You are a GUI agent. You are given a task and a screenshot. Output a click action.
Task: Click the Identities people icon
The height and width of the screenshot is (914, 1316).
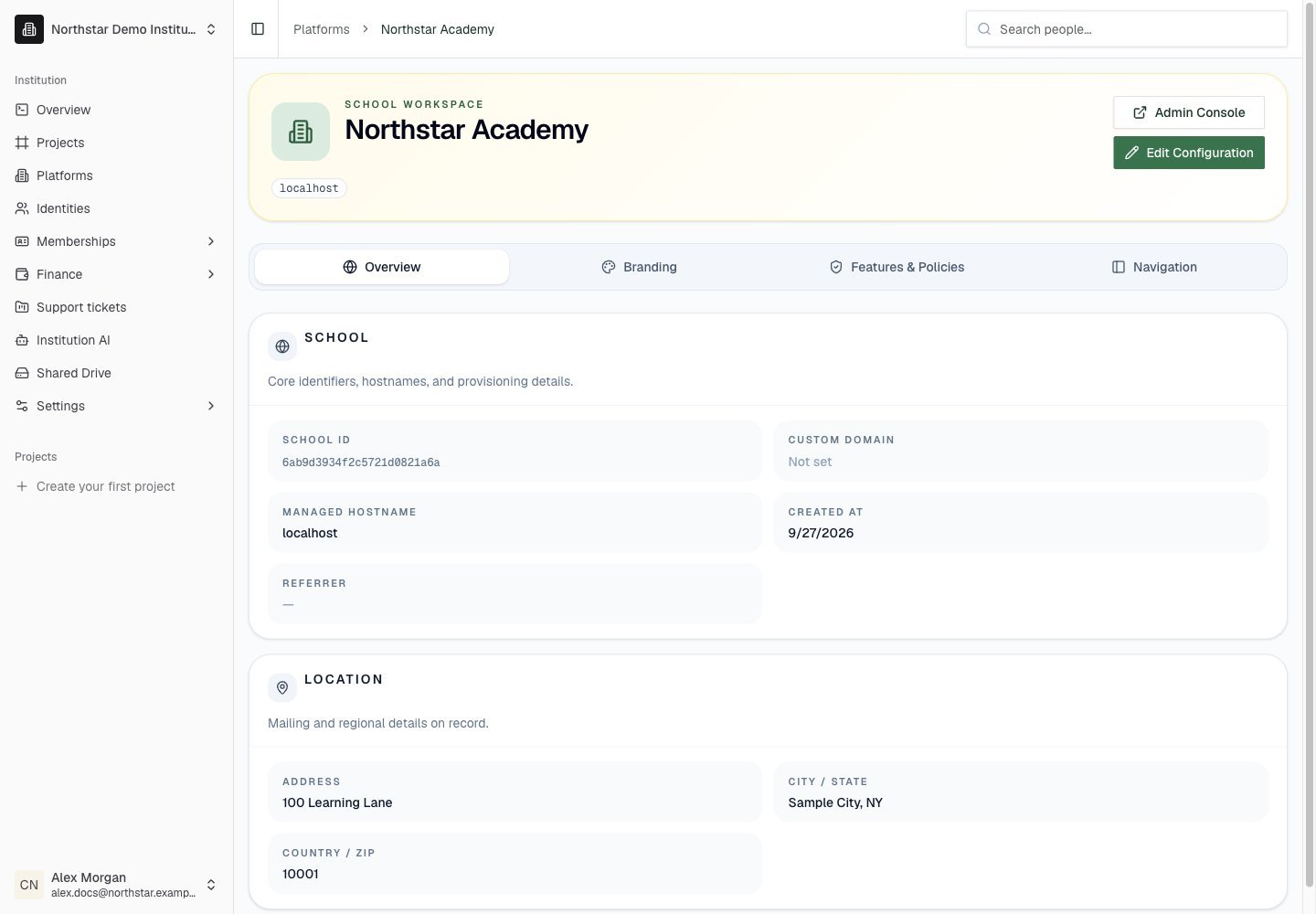[22, 208]
